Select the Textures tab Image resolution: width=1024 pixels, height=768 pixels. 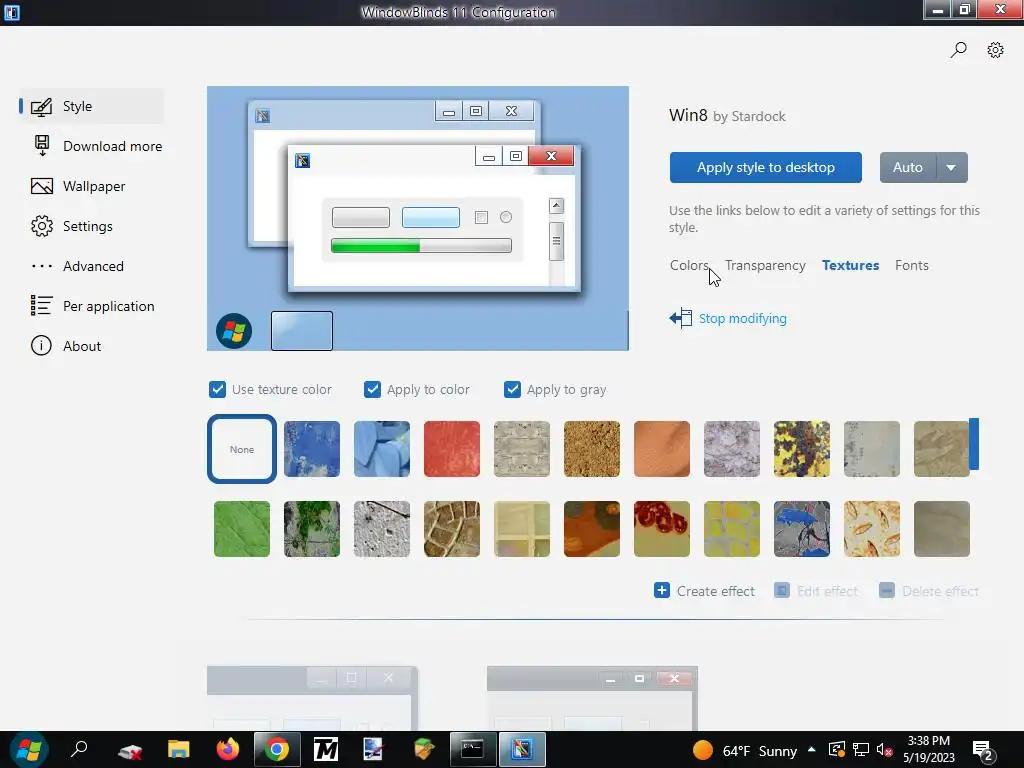click(850, 265)
